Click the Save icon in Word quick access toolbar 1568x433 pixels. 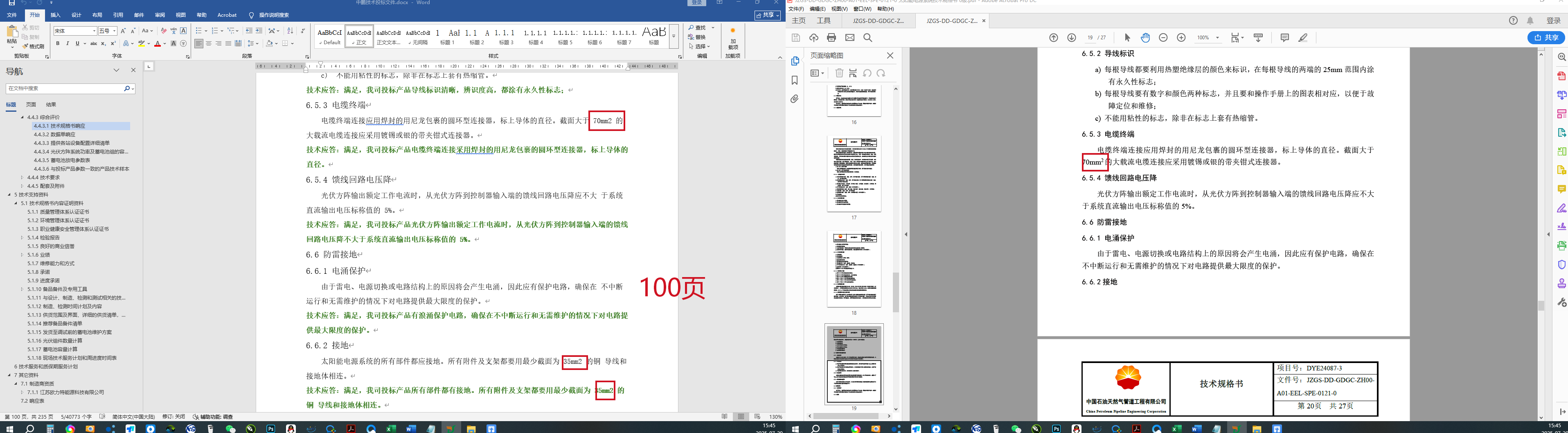(x=11, y=3)
